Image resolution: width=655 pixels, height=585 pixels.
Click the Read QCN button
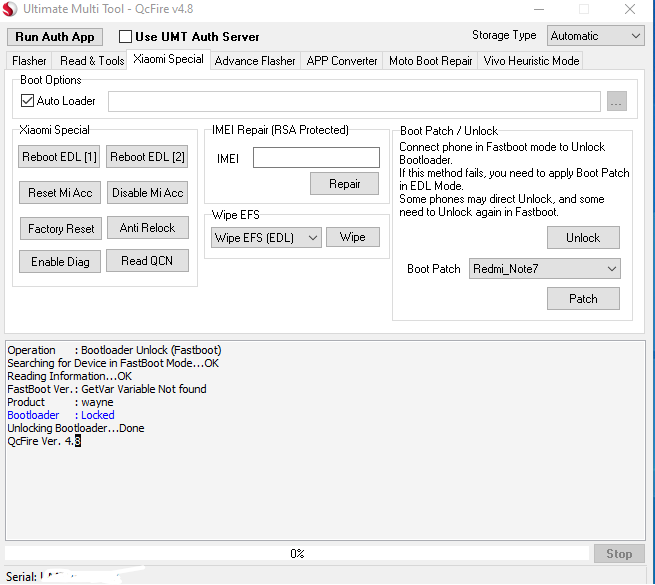point(147,261)
